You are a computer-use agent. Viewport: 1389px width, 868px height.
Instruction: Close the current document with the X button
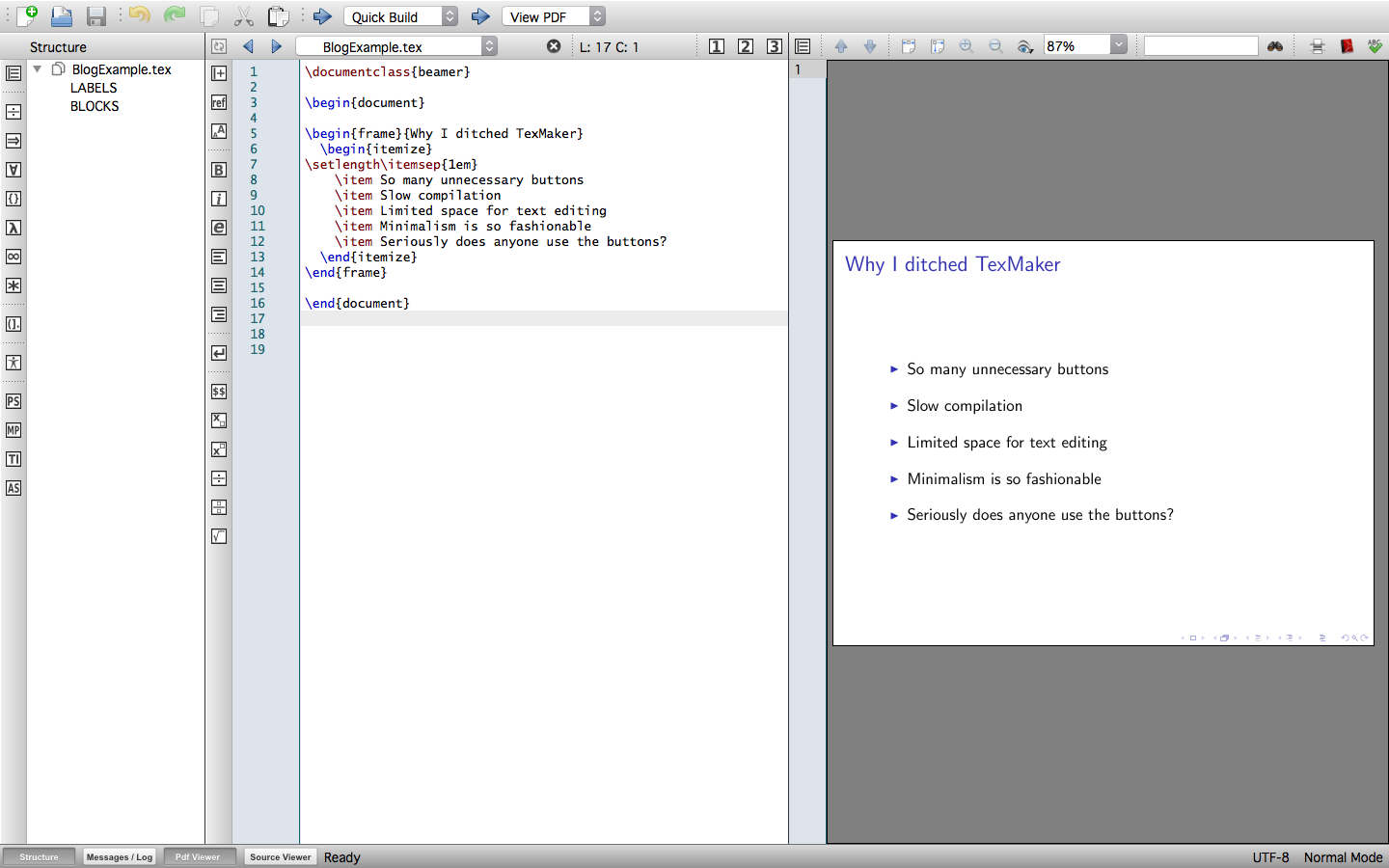click(554, 46)
